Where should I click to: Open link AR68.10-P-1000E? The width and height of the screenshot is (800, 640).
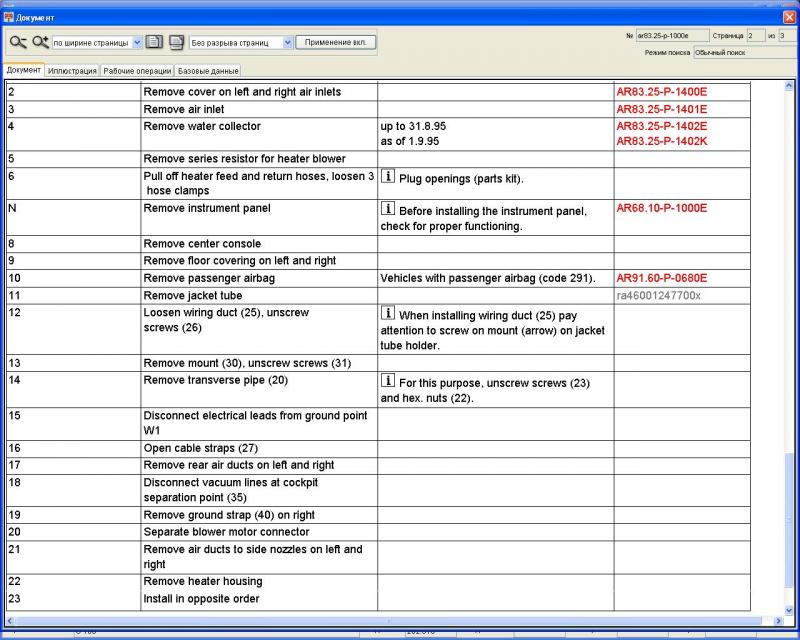(662, 208)
